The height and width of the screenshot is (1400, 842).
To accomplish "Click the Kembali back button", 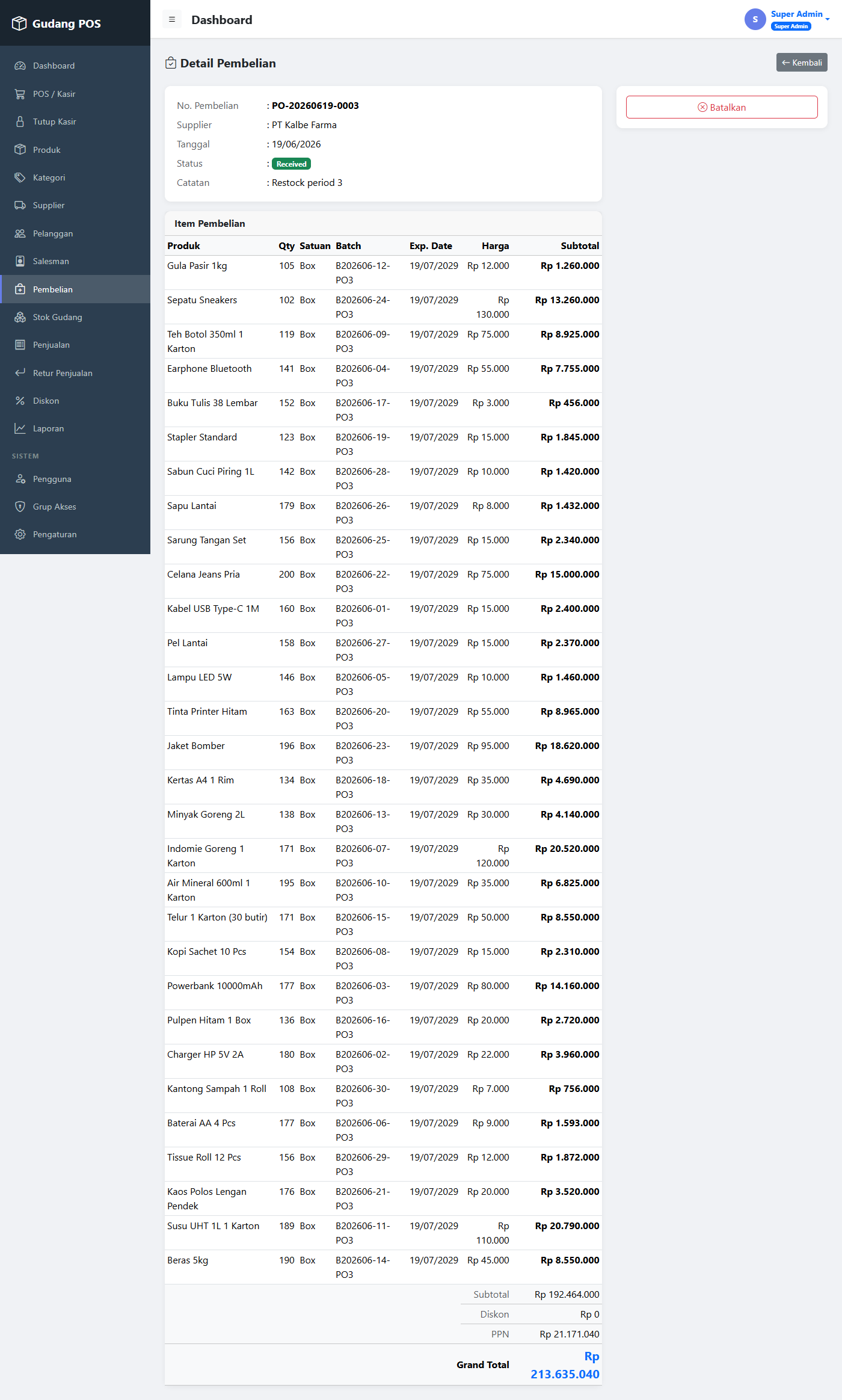I will 802,63.
